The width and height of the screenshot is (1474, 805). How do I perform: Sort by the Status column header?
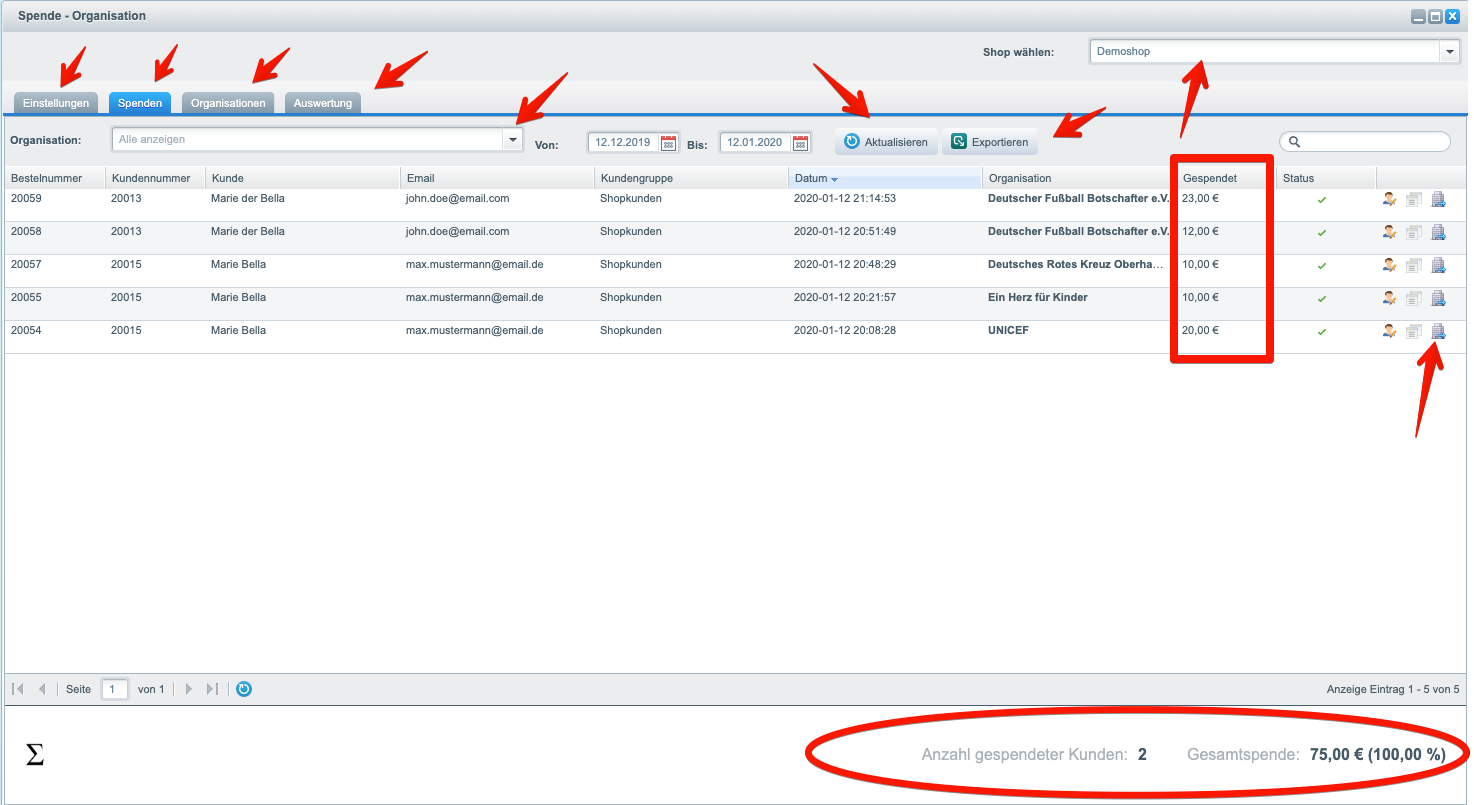(1326, 178)
